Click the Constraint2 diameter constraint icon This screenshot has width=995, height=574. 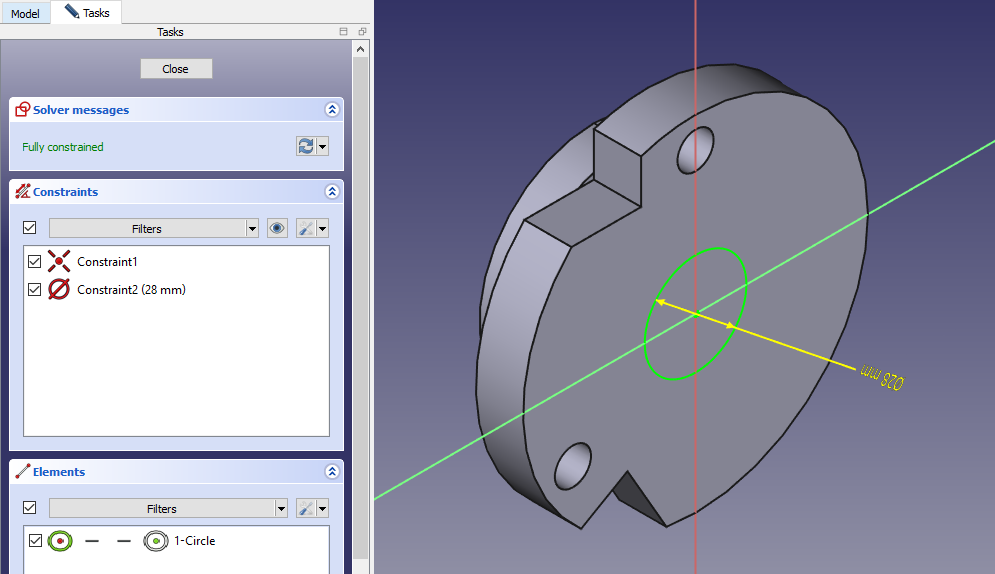click(60, 290)
